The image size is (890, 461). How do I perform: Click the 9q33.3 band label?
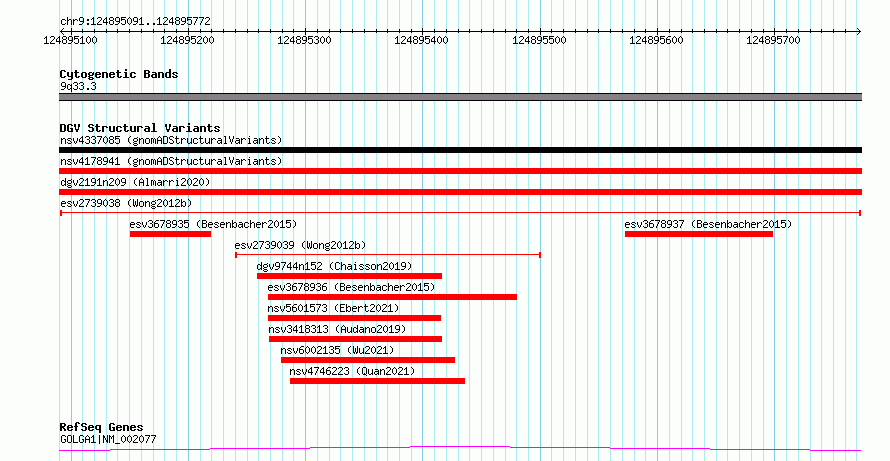pos(78,87)
